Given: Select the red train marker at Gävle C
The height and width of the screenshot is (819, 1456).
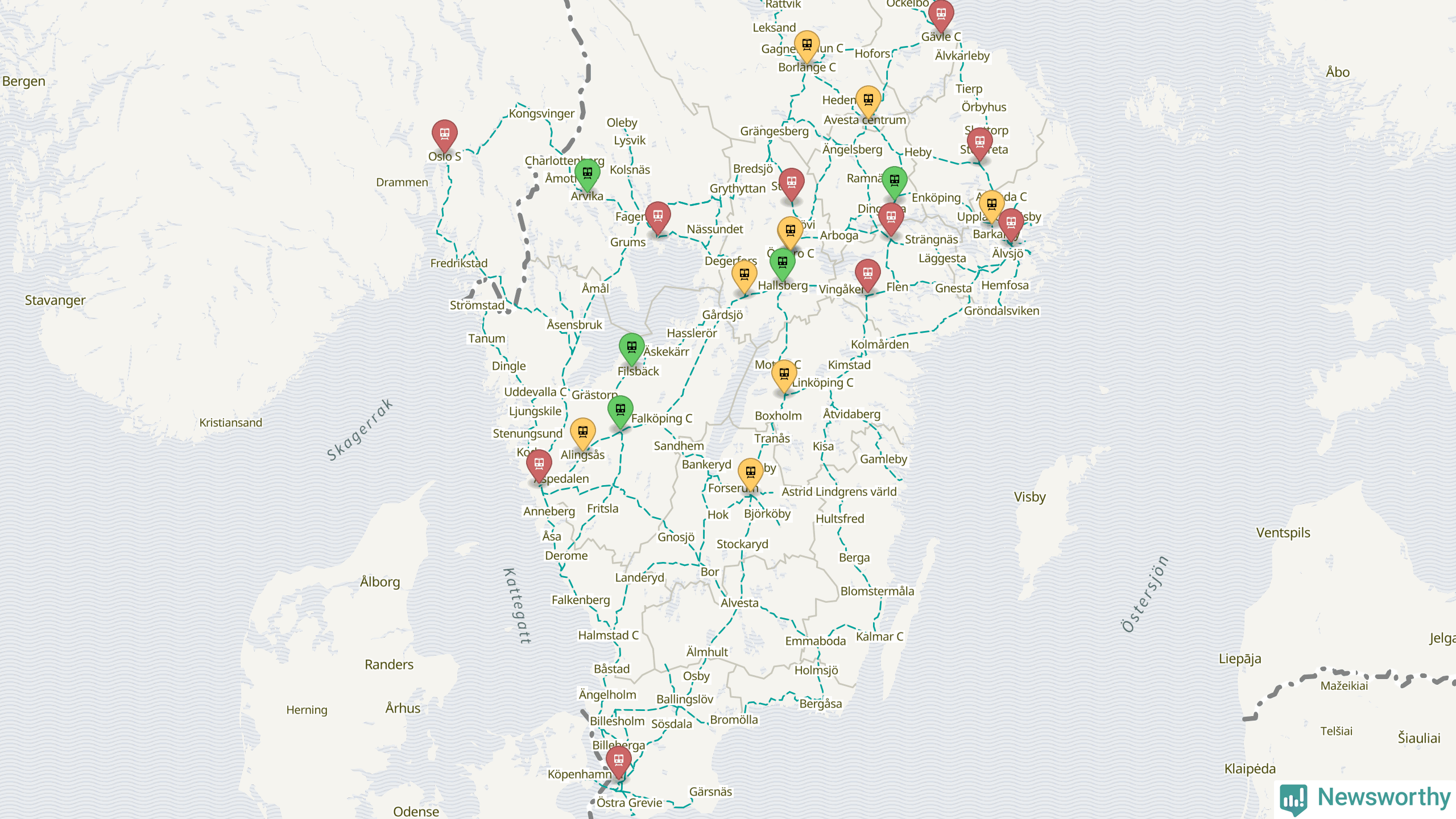Looking at the screenshot, I should [x=941, y=14].
